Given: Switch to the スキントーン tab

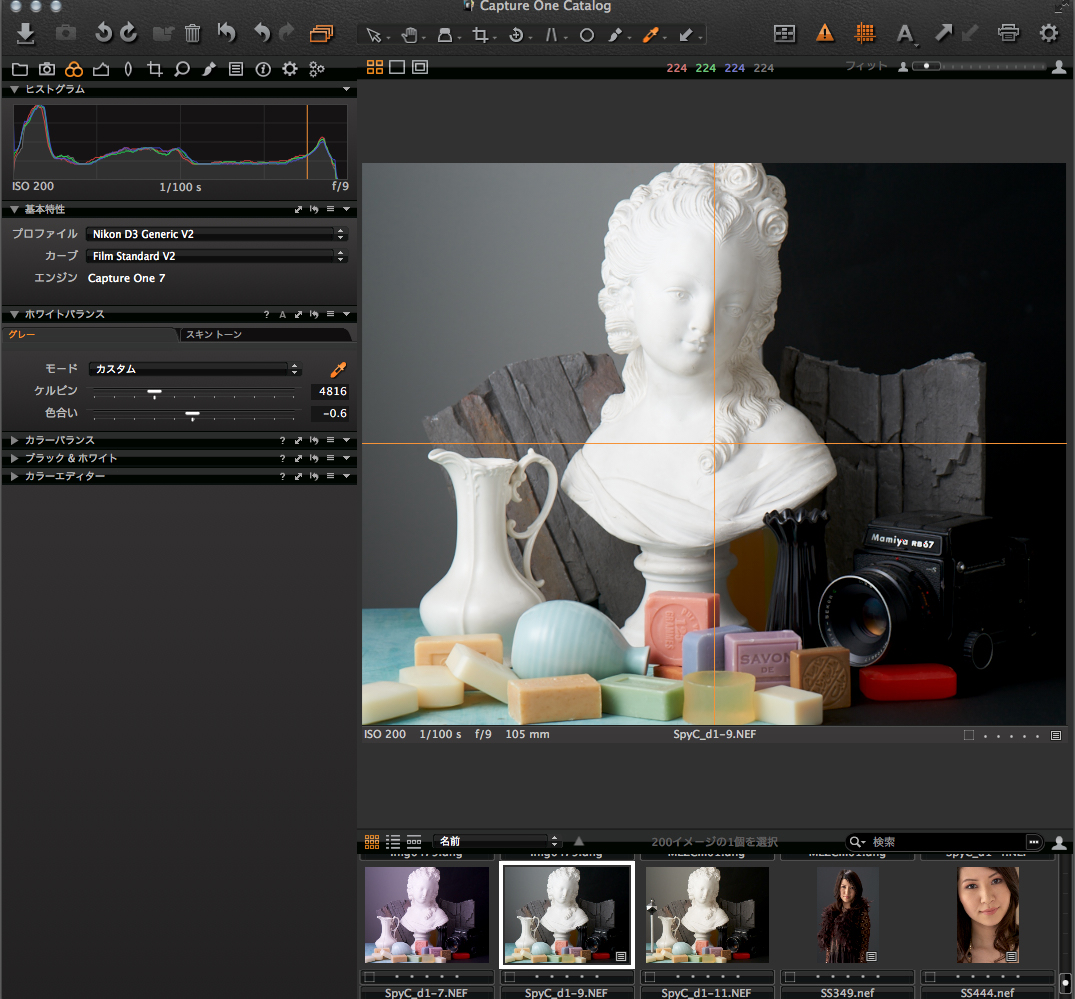Looking at the screenshot, I should [214, 334].
